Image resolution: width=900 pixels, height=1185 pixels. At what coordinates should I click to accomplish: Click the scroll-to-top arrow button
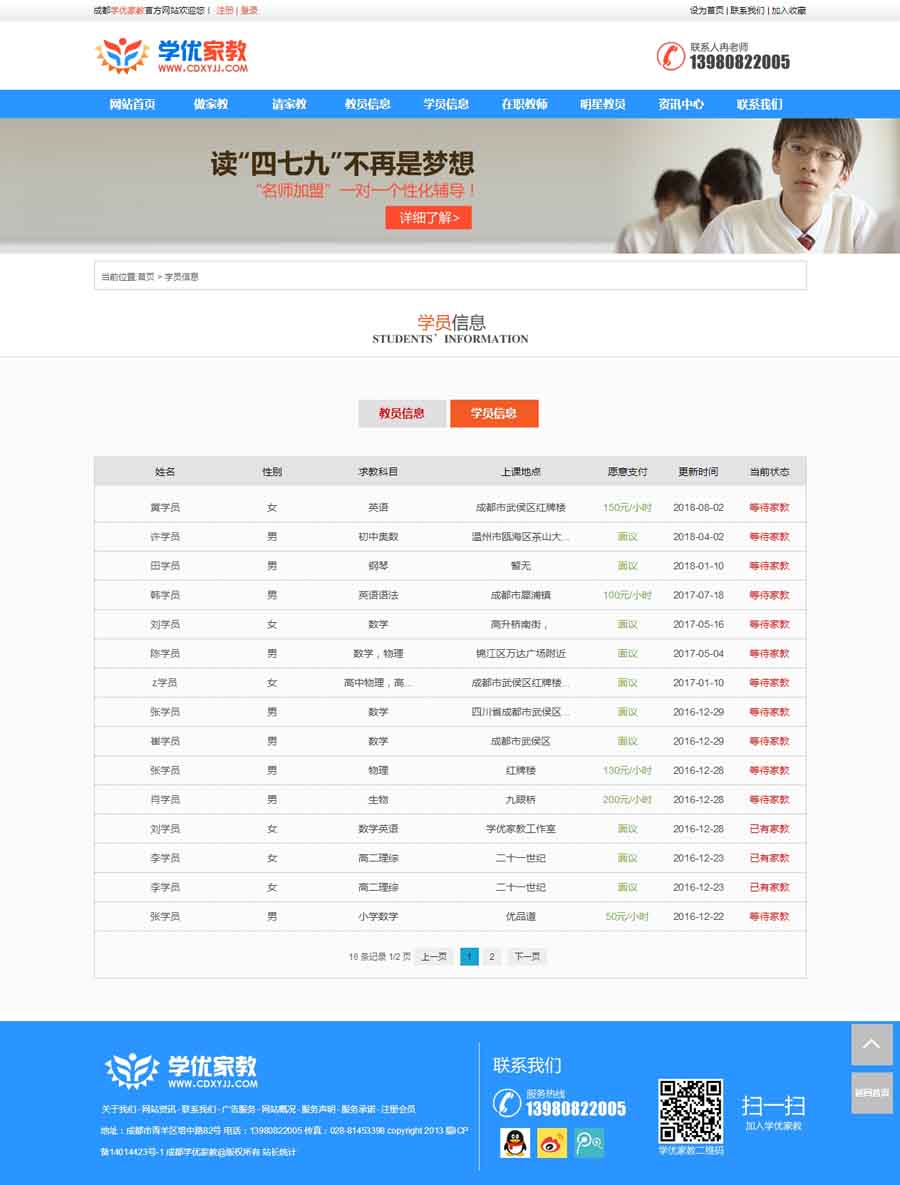[x=871, y=1044]
